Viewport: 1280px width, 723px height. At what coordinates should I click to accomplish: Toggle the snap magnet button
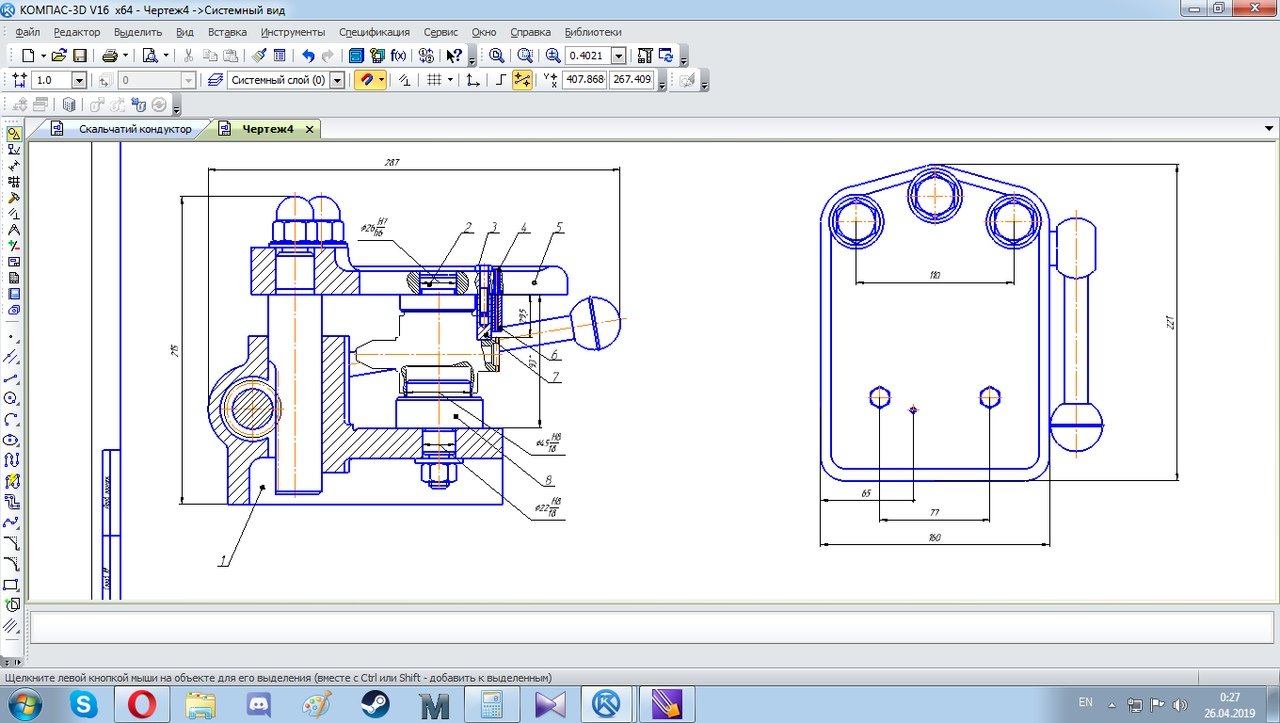pyautogui.click(x=365, y=80)
